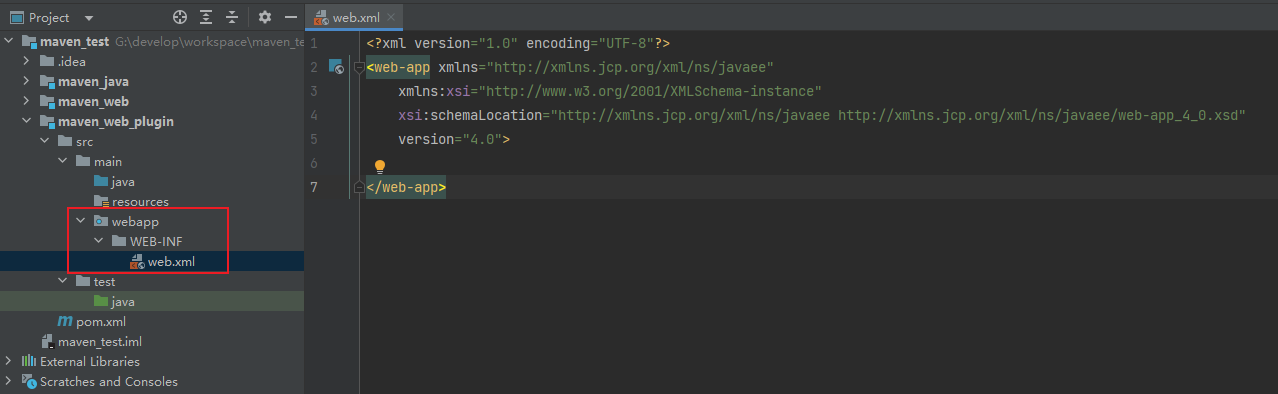This screenshot has width=1278, height=394.
Task: Click the Select Opened File target icon
Action: 180,17
